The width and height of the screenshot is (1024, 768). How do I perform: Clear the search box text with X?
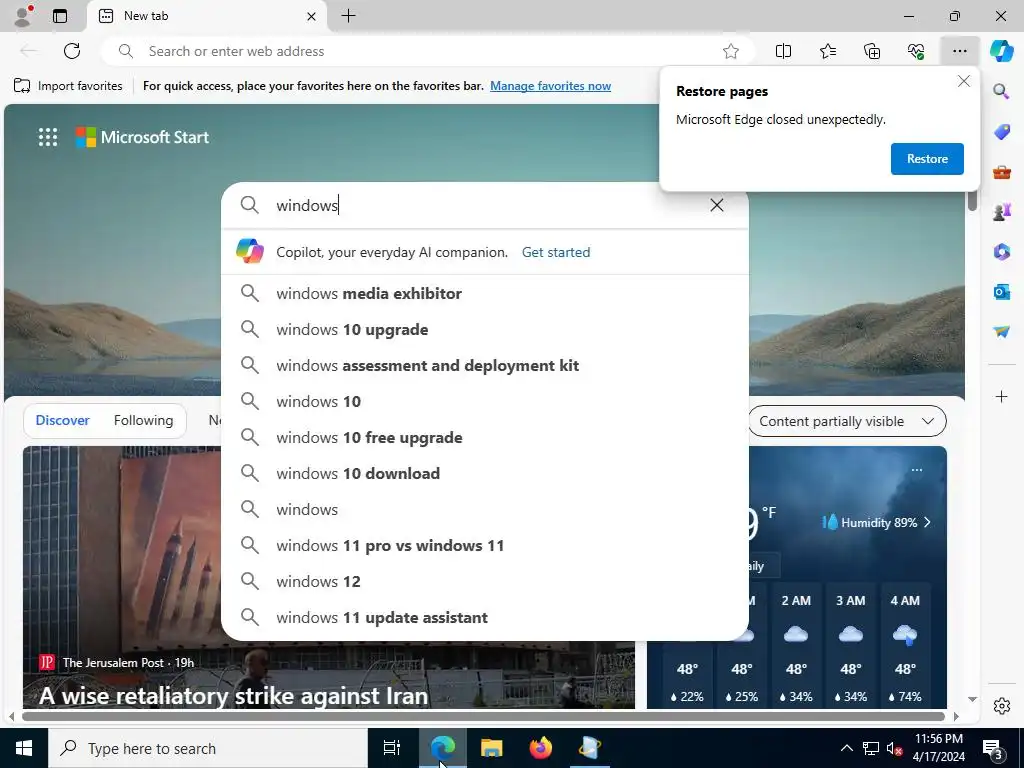point(716,205)
